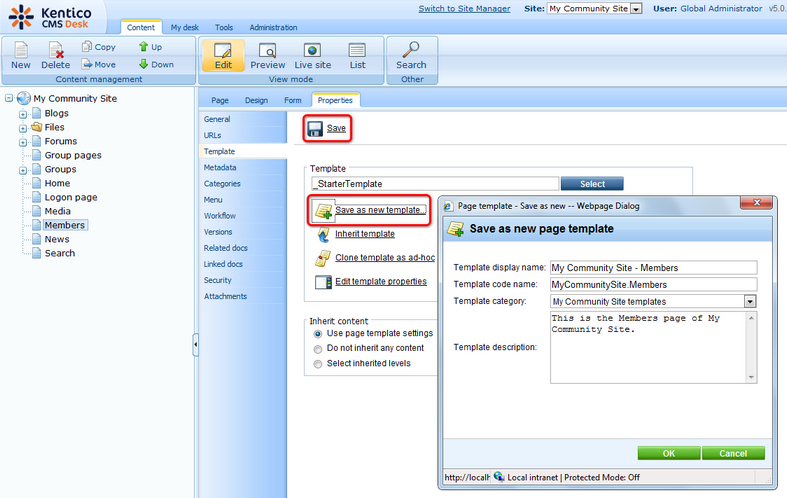Click the News page icon in tree
The image size is (787, 498).
pyautogui.click(x=37, y=239)
